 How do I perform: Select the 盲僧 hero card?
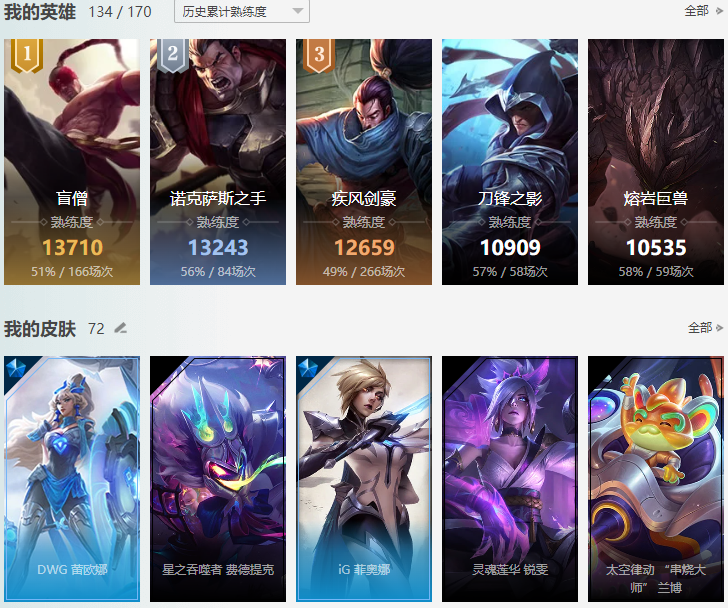pyautogui.click(x=72, y=162)
